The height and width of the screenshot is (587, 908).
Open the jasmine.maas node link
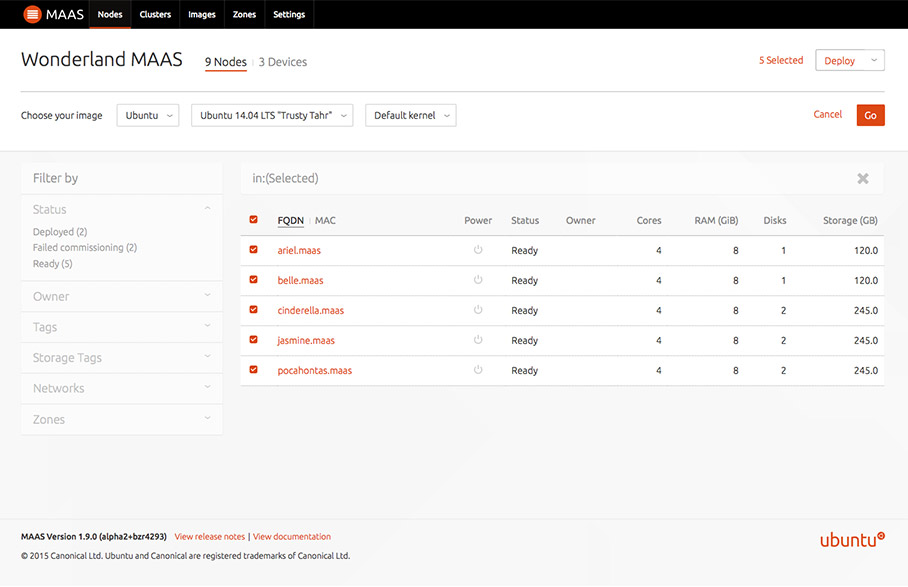(306, 341)
